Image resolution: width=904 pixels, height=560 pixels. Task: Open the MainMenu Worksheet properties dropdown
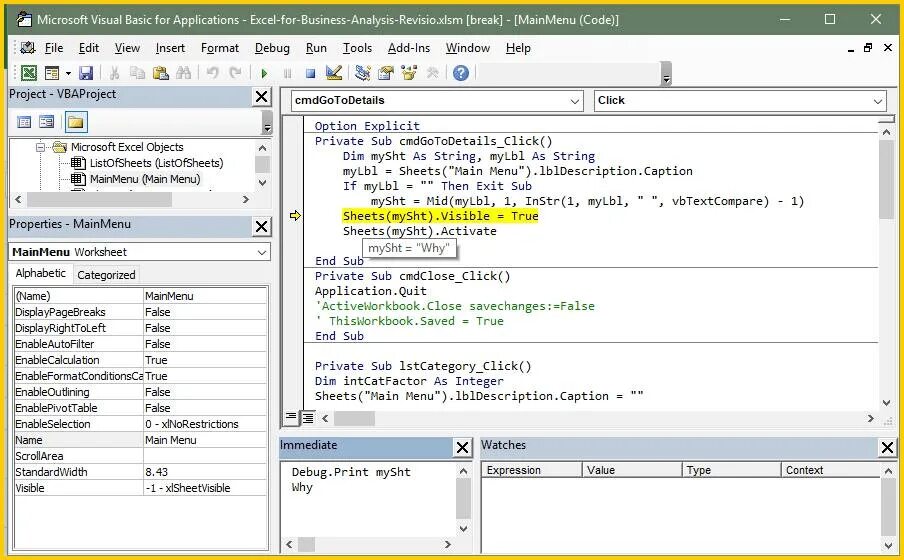[x=262, y=252]
